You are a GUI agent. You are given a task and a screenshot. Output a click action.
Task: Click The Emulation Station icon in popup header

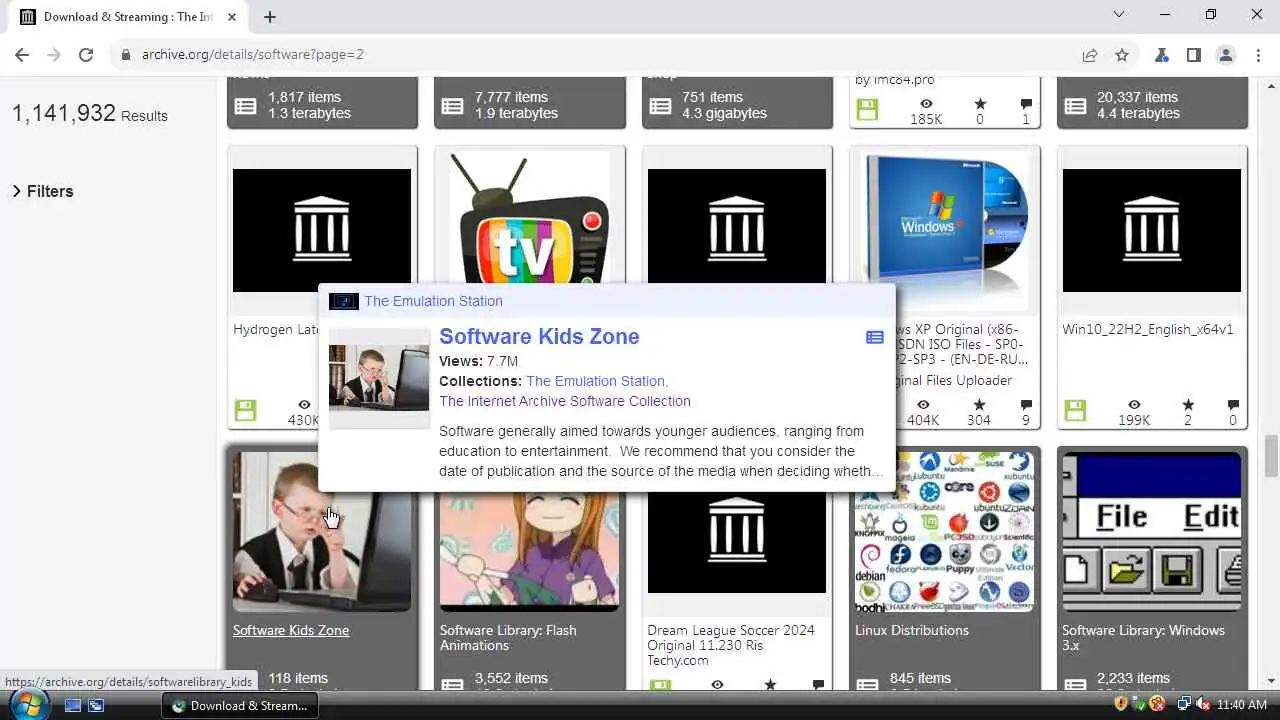click(344, 301)
